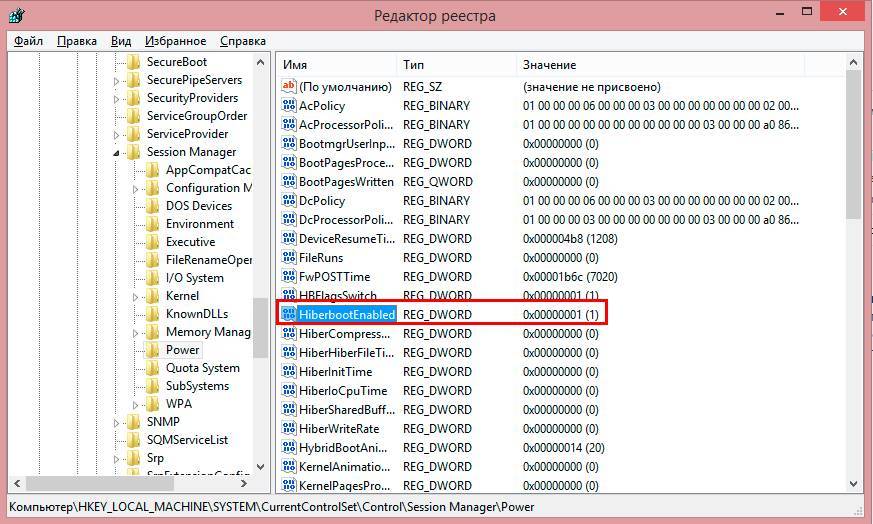Expand the Configuration Manager tree node
Viewport: 873px width, 524px height.
(137, 189)
